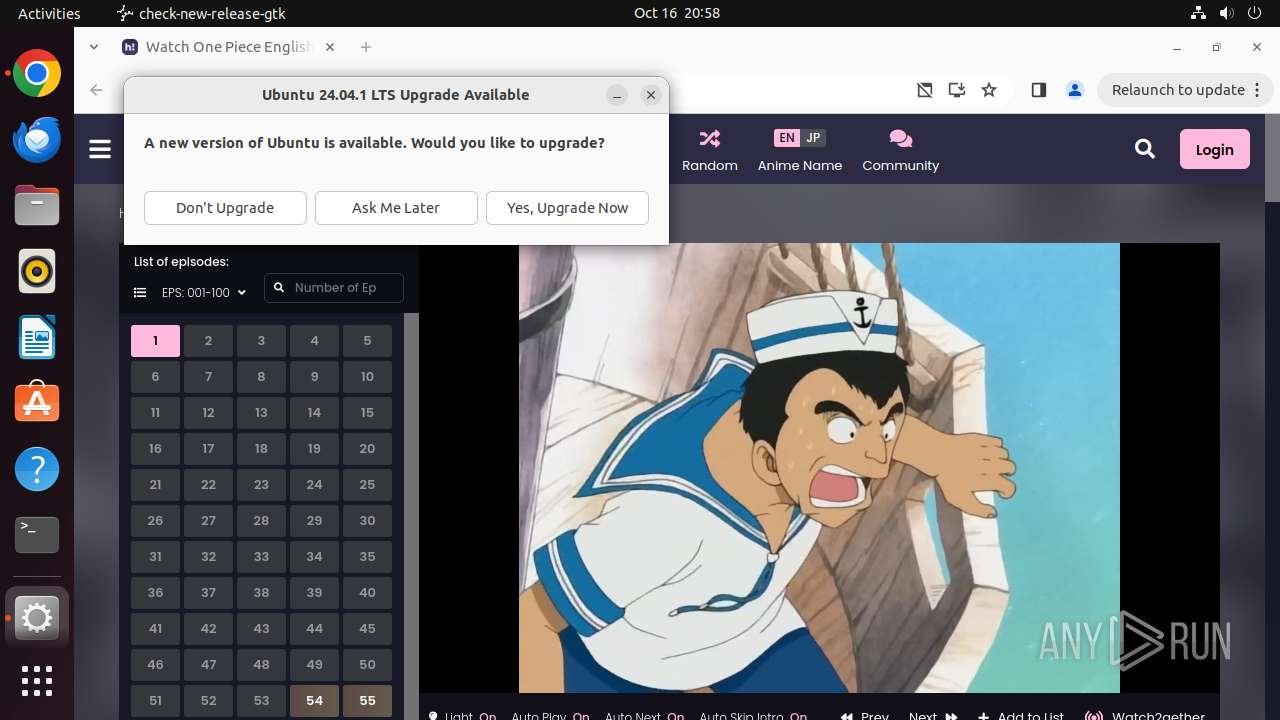This screenshot has height=720, width=1280.
Task: Open the clock and calendar menu
Action: tap(677, 13)
